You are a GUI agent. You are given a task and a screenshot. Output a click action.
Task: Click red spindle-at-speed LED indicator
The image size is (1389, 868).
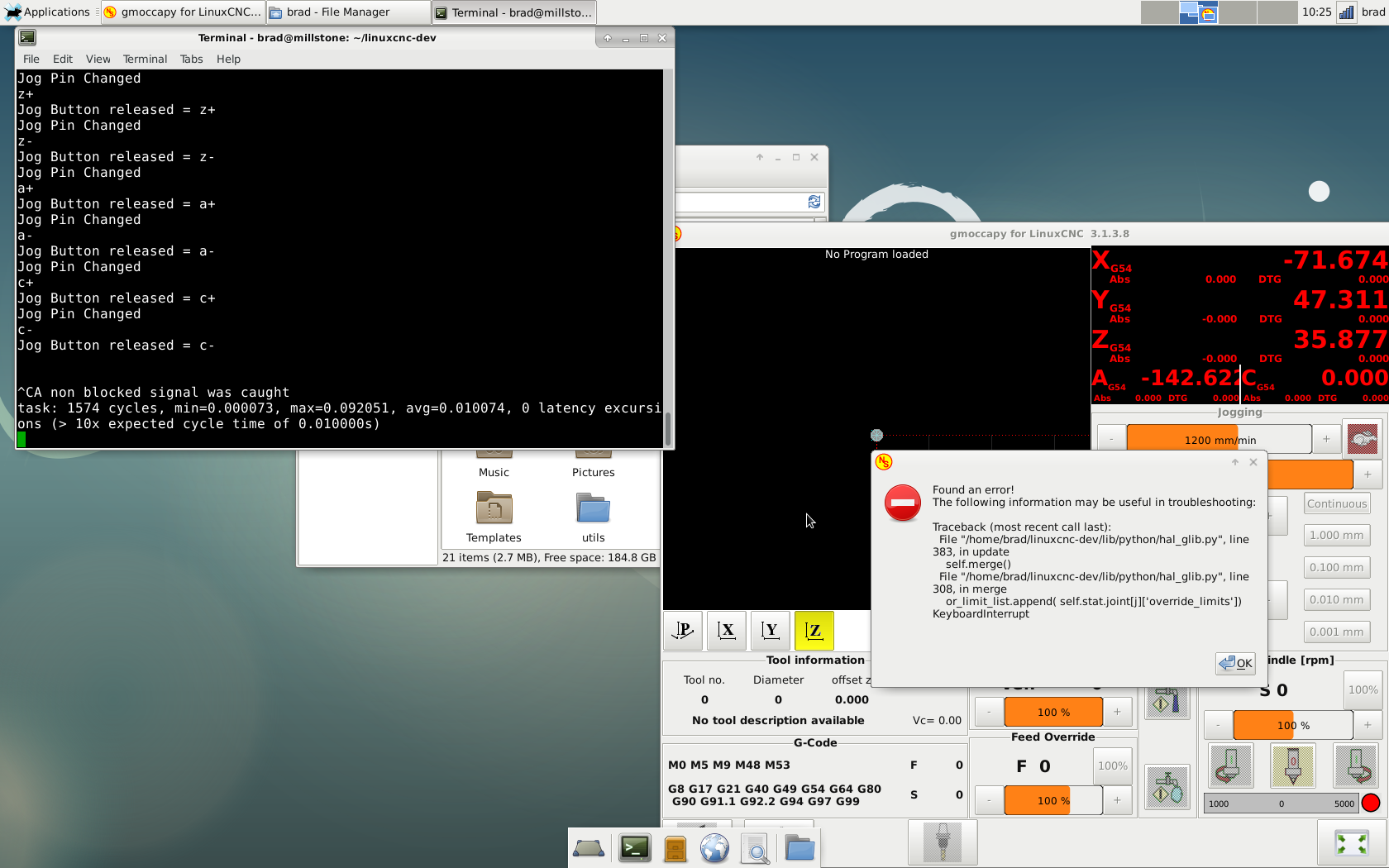(1371, 803)
